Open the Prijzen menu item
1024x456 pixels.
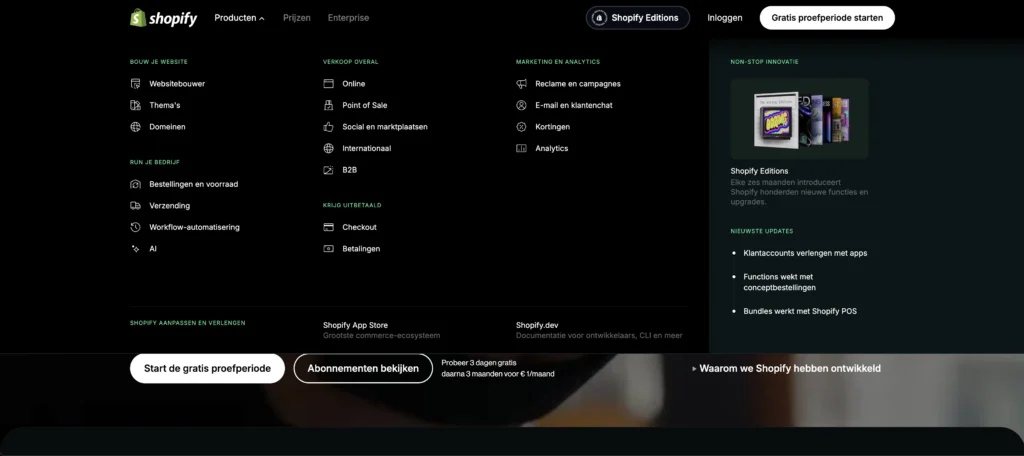(x=297, y=18)
